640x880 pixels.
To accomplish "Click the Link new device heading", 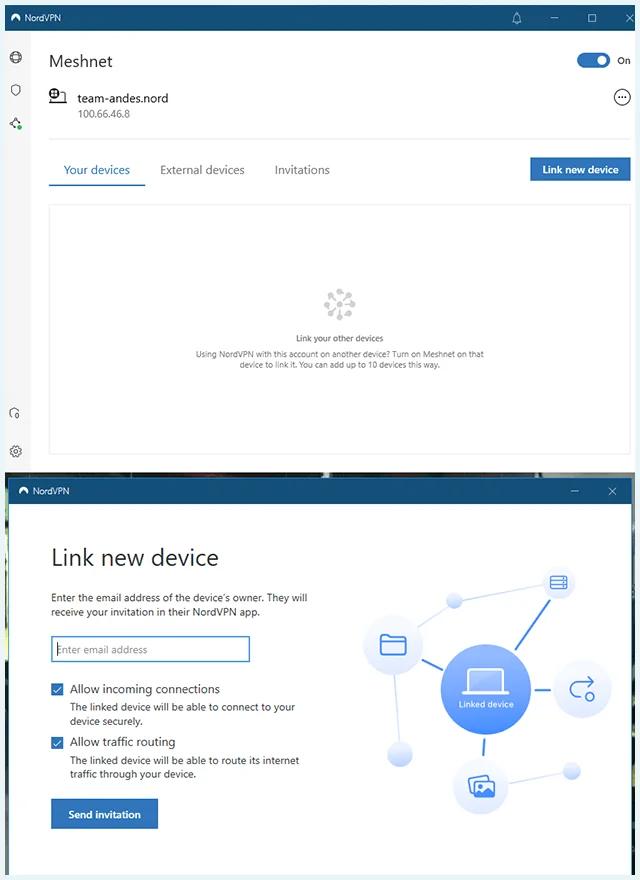I will tap(135, 558).
